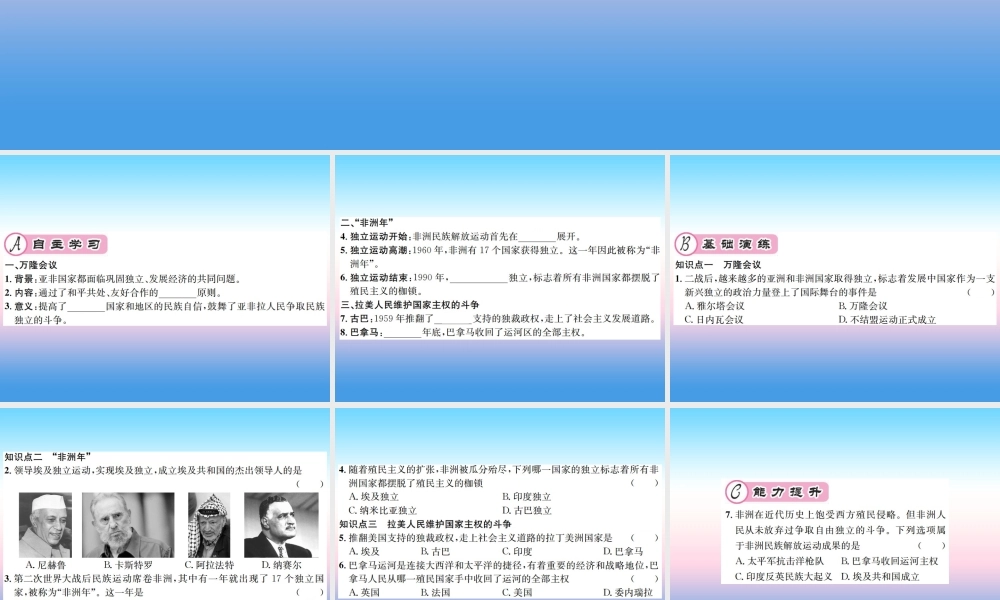The width and height of the screenshot is (1000, 600).
Task: Select line 4 独立运动开始
Action: point(460,236)
